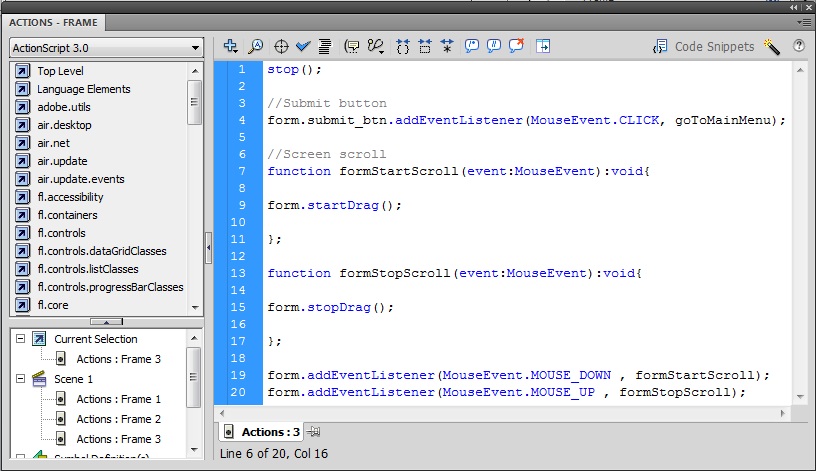This screenshot has height=471, width=816.
Task: Click script navigator scroll up arrow
Action: click(194, 338)
